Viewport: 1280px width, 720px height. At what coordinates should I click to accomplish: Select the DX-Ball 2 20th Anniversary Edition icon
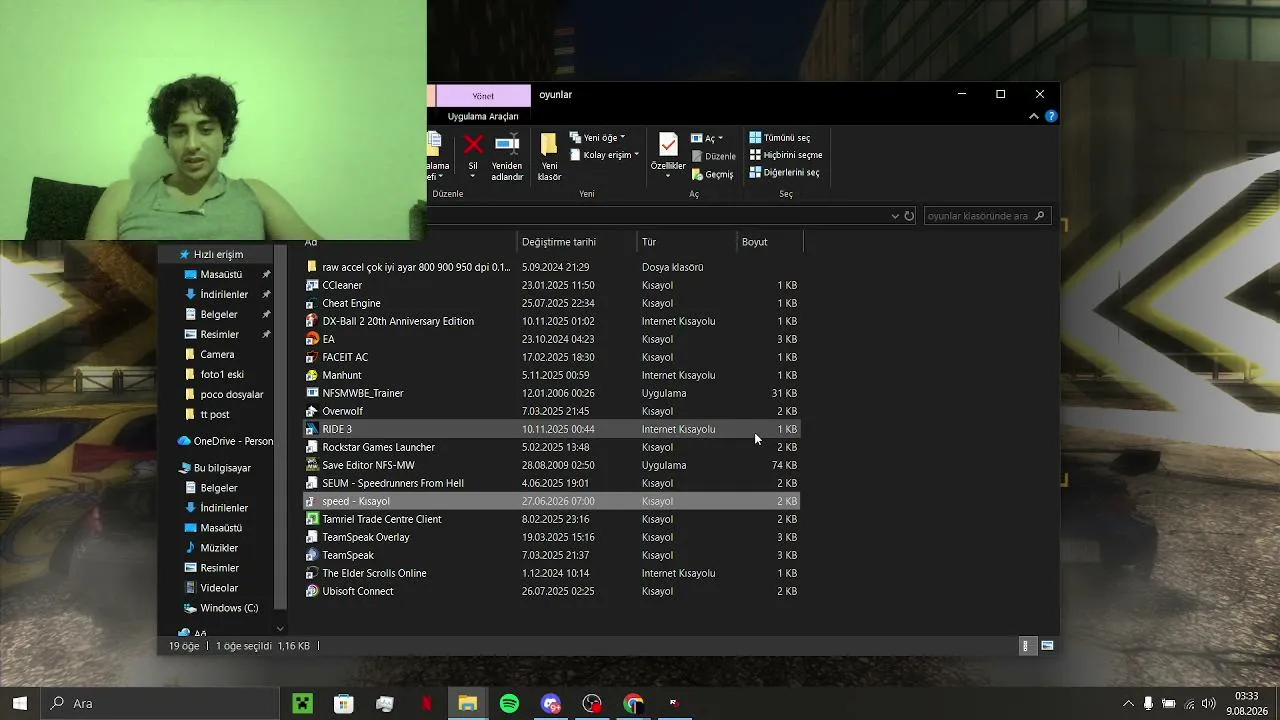point(312,321)
